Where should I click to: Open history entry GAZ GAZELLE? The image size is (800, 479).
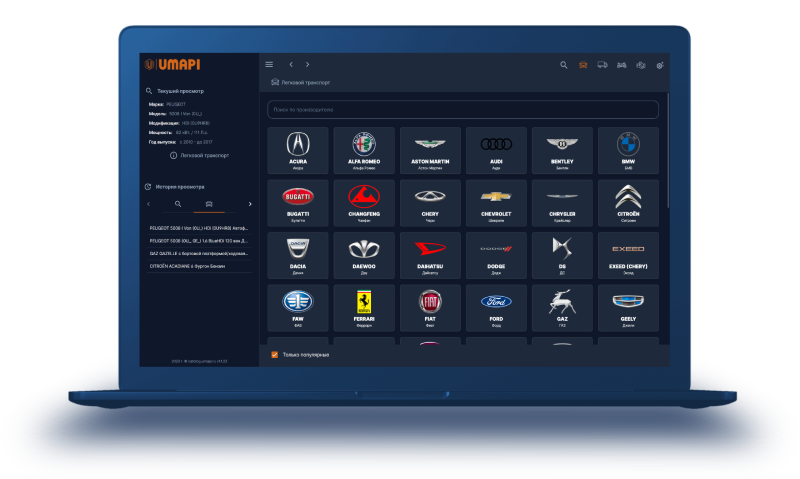(x=199, y=254)
